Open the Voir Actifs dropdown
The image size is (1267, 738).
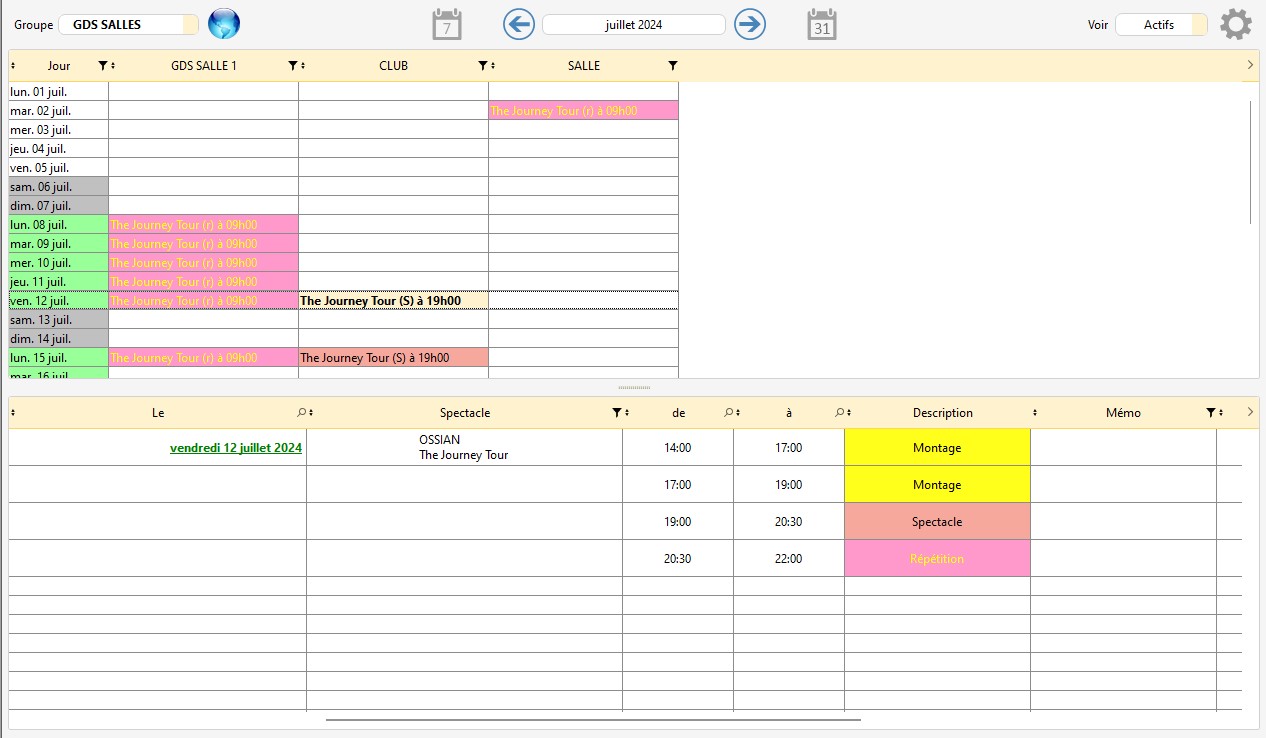point(1160,25)
